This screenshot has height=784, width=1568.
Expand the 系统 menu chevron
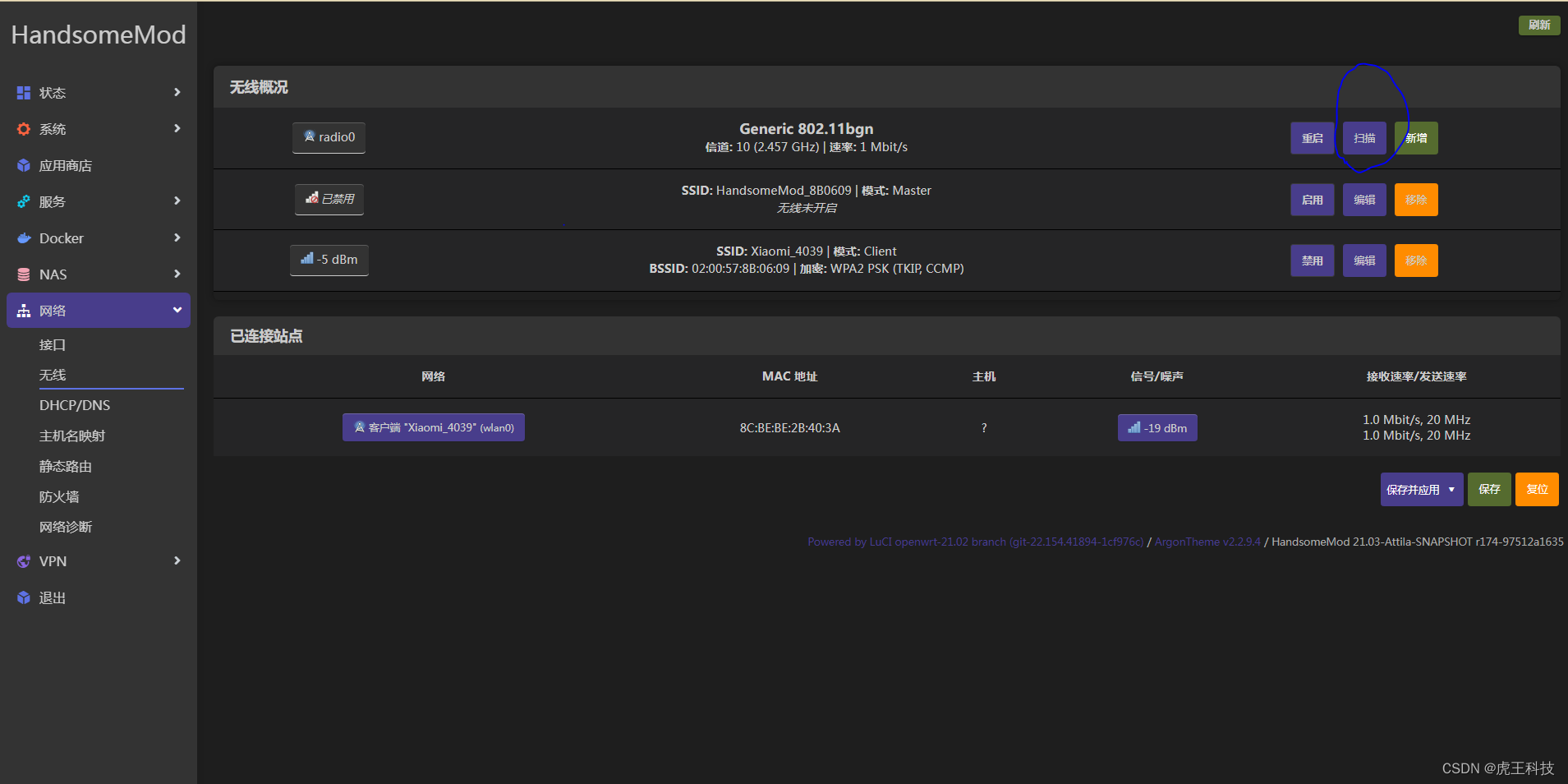177,128
